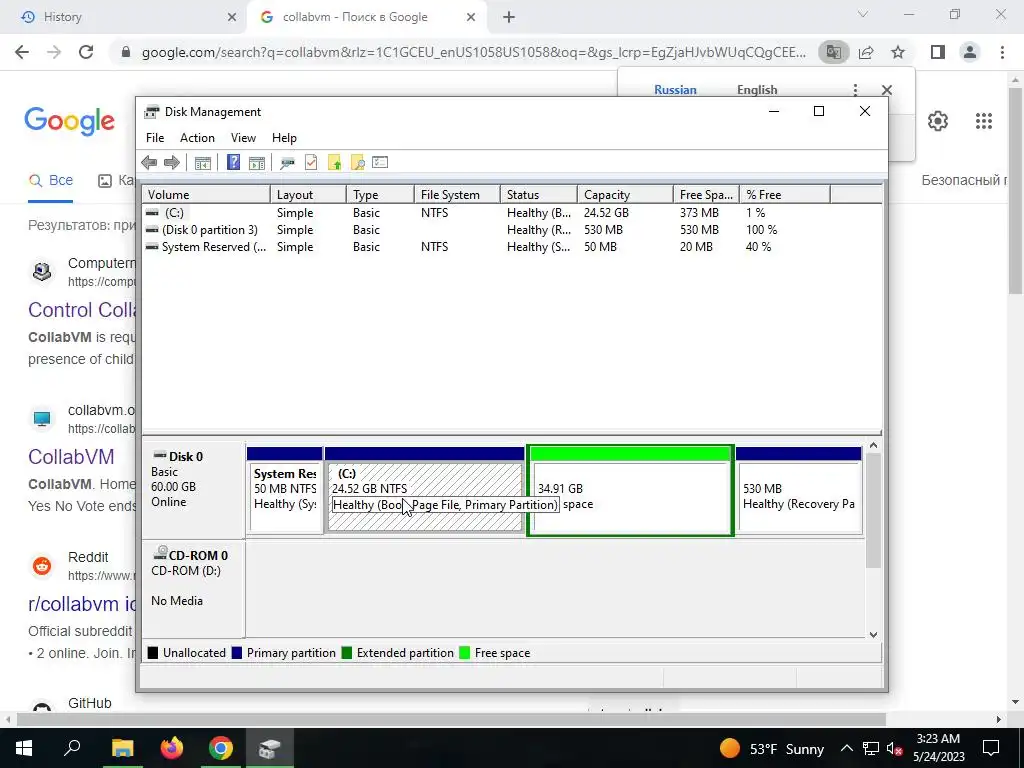The image size is (1024, 768).
Task: Click the 373 MB free space cell
Action: point(699,213)
